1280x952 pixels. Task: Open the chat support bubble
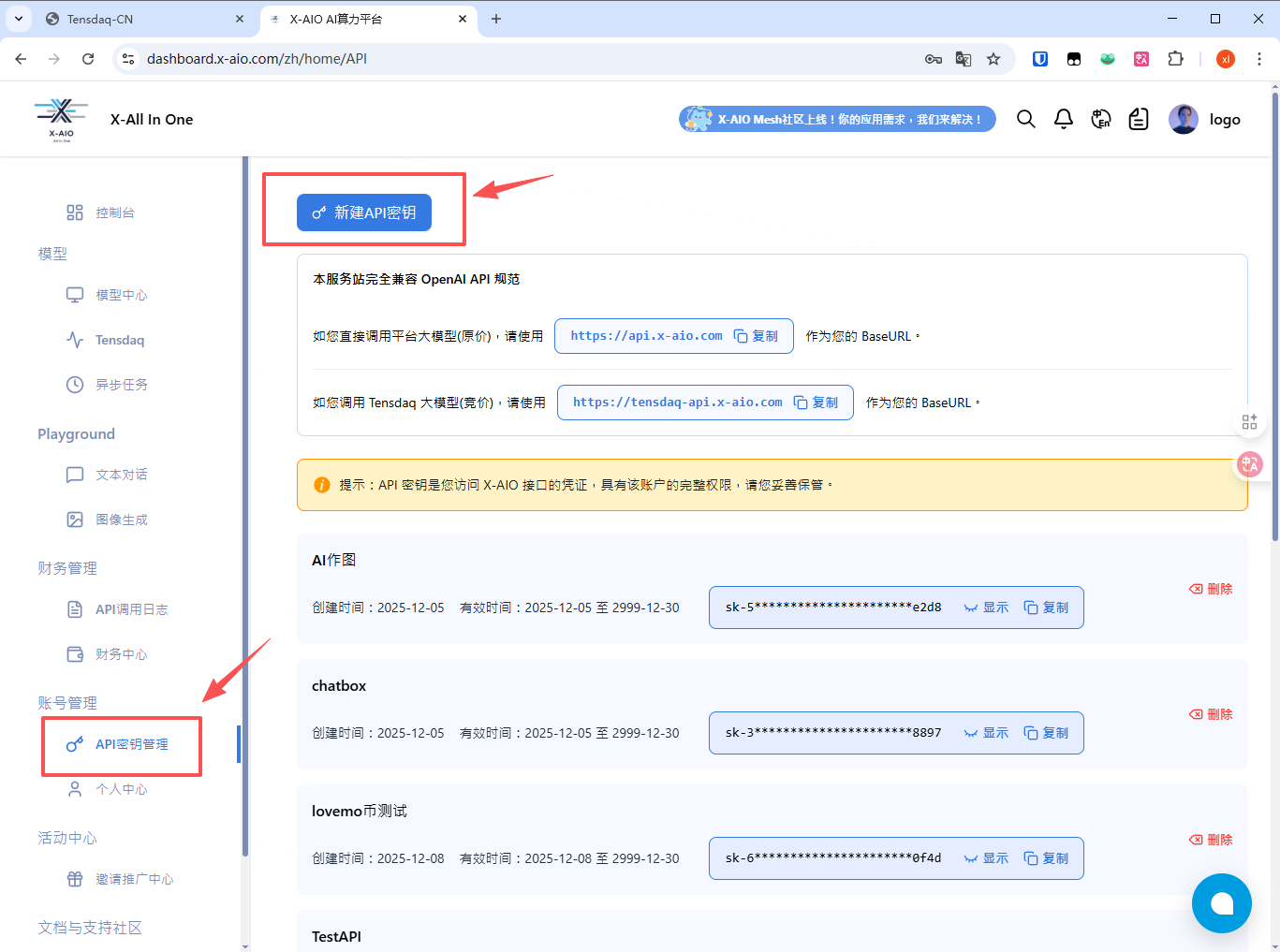pos(1222,903)
